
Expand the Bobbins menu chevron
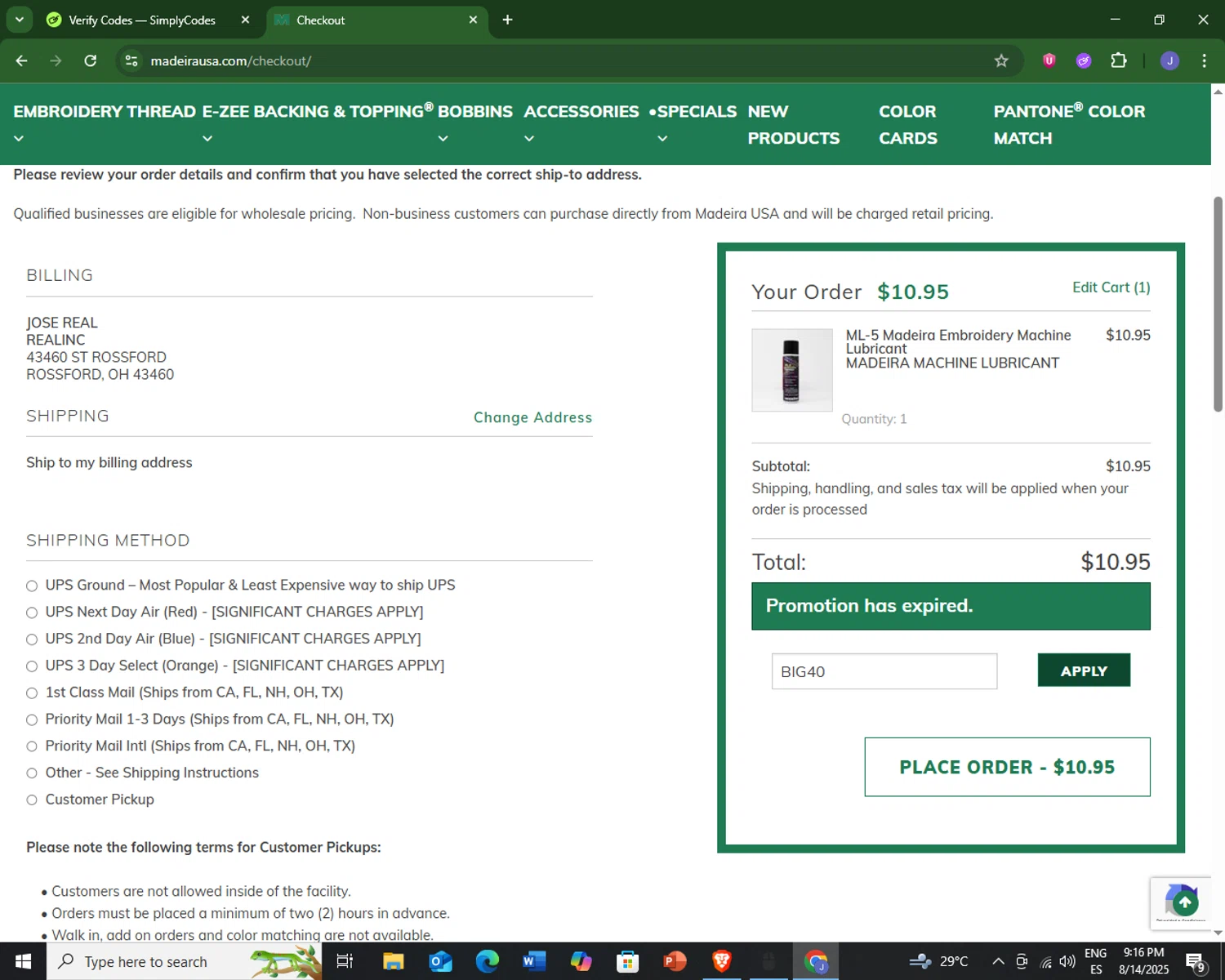(443, 139)
